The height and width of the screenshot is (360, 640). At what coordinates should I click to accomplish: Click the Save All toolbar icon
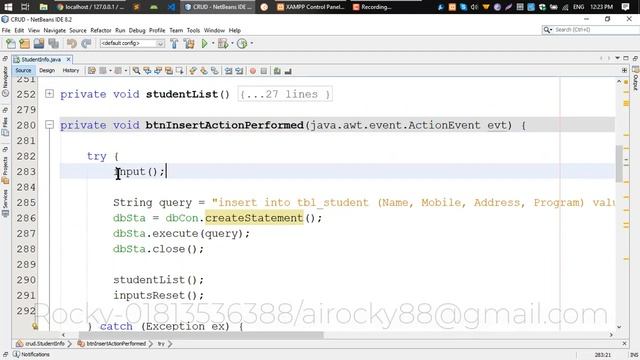tap(53, 43)
